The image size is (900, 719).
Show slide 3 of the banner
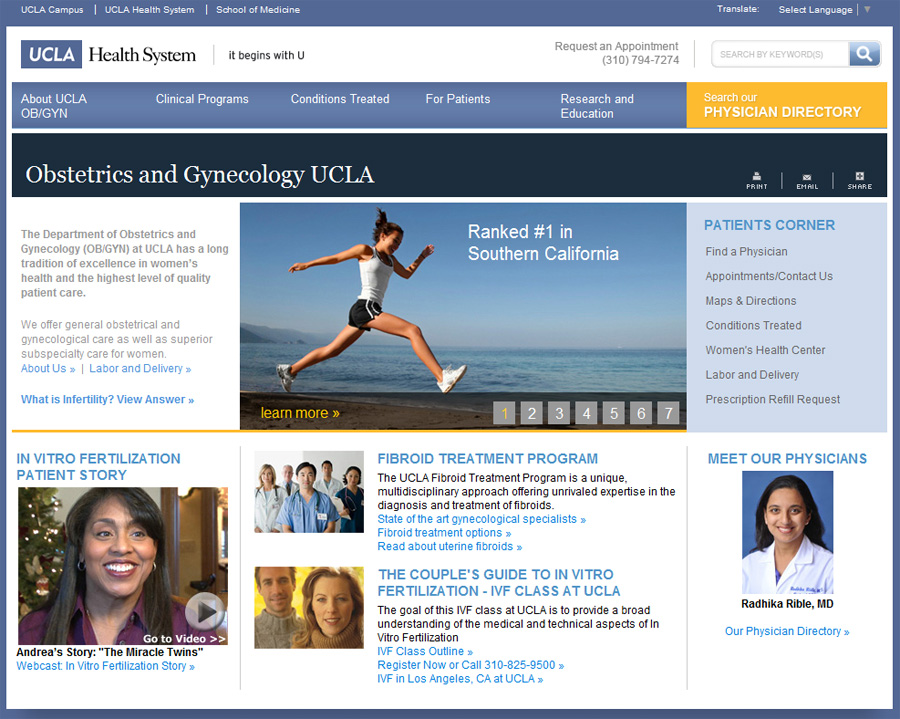[559, 413]
